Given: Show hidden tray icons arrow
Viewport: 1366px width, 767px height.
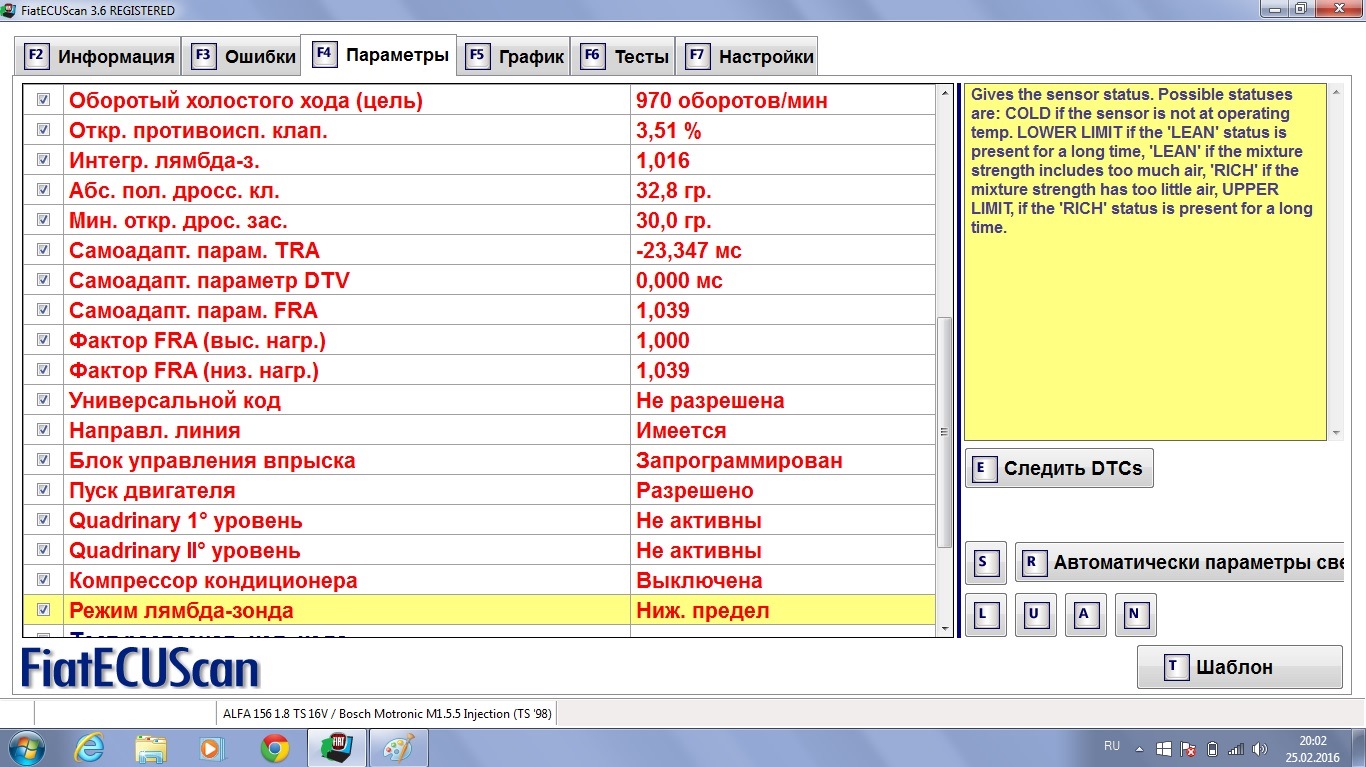Looking at the screenshot, I should coord(1141,747).
